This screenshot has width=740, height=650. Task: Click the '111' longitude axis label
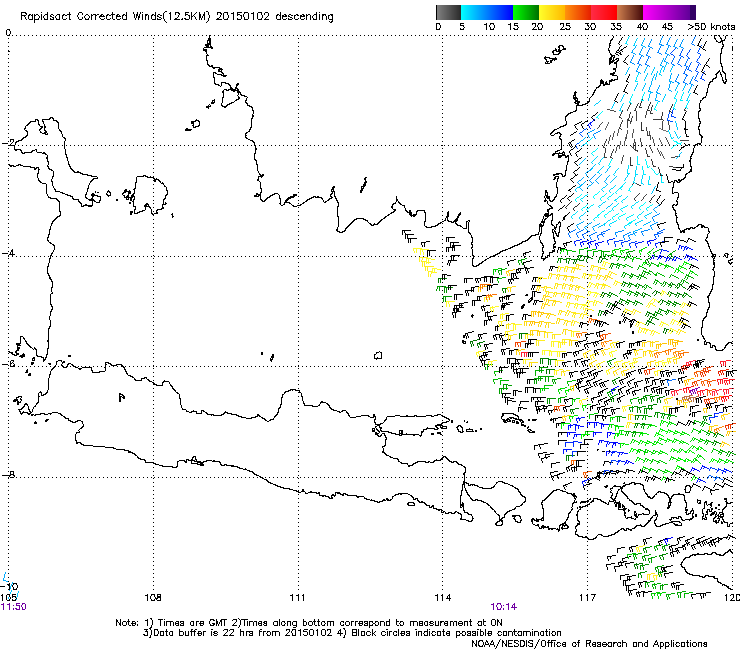pos(297,598)
